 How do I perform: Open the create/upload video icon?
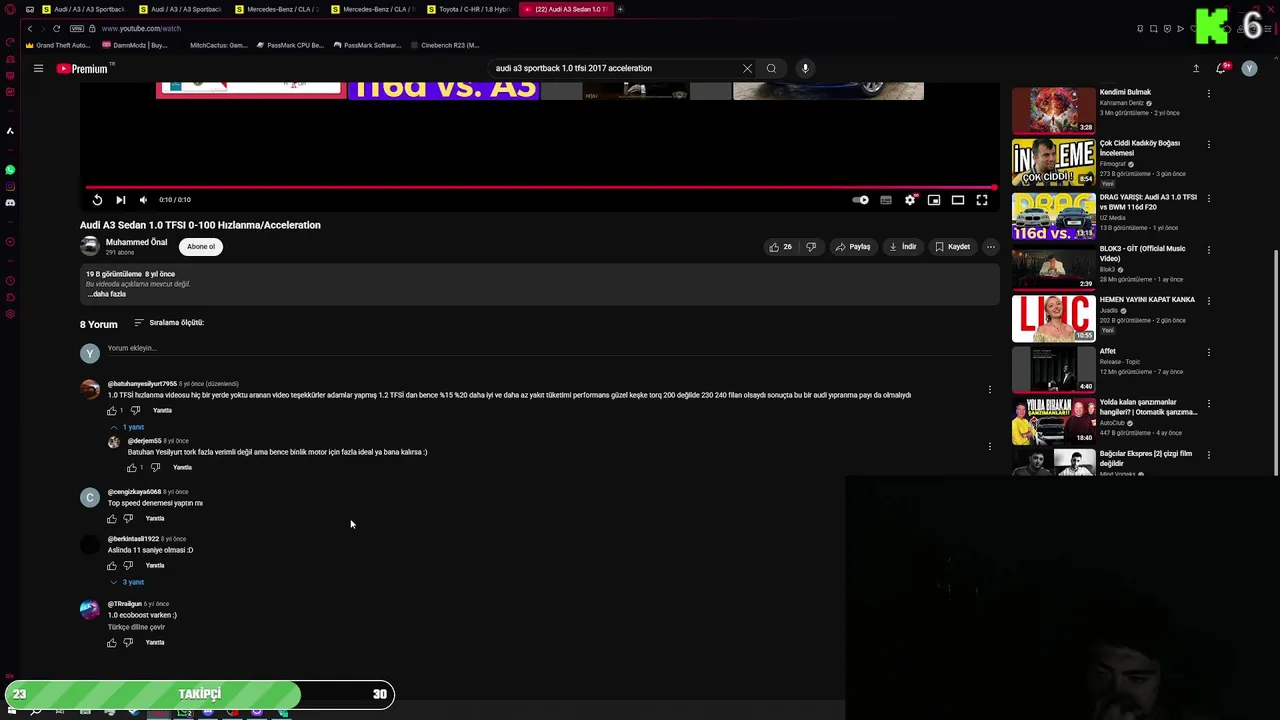[1196, 68]
